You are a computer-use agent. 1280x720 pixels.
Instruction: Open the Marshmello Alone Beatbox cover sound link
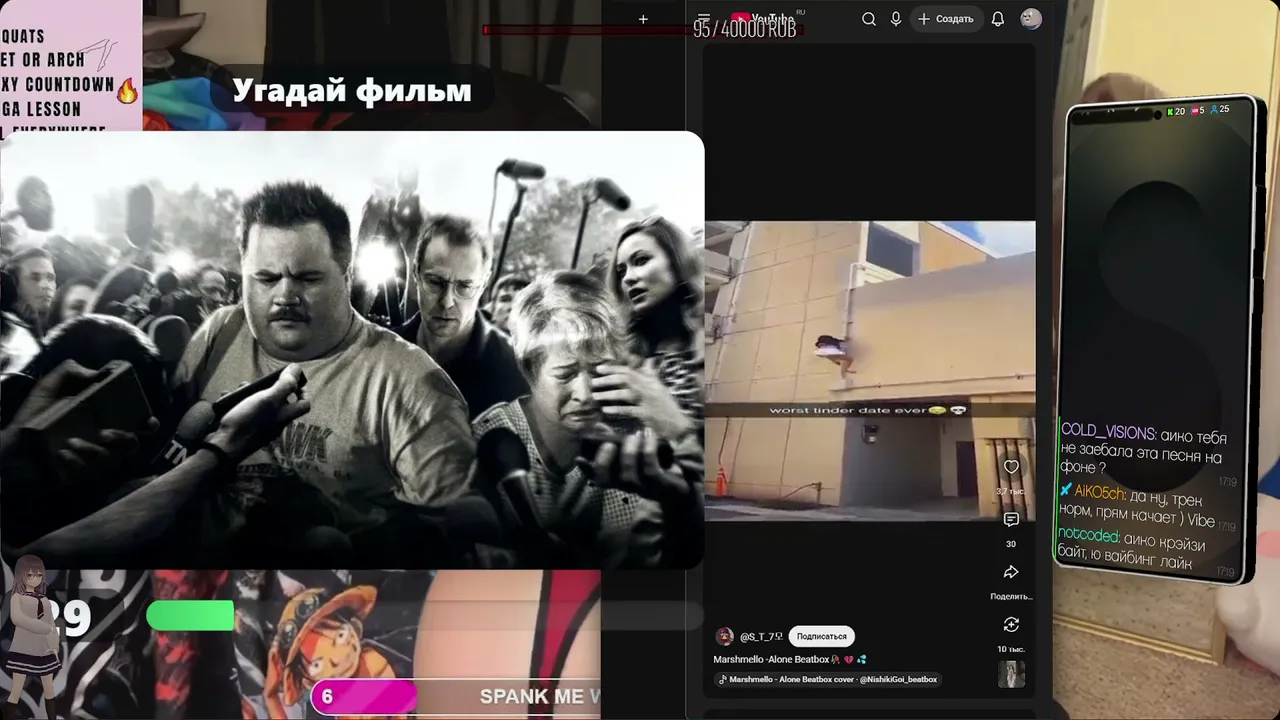pyautogui.click(x=828, y=680)
